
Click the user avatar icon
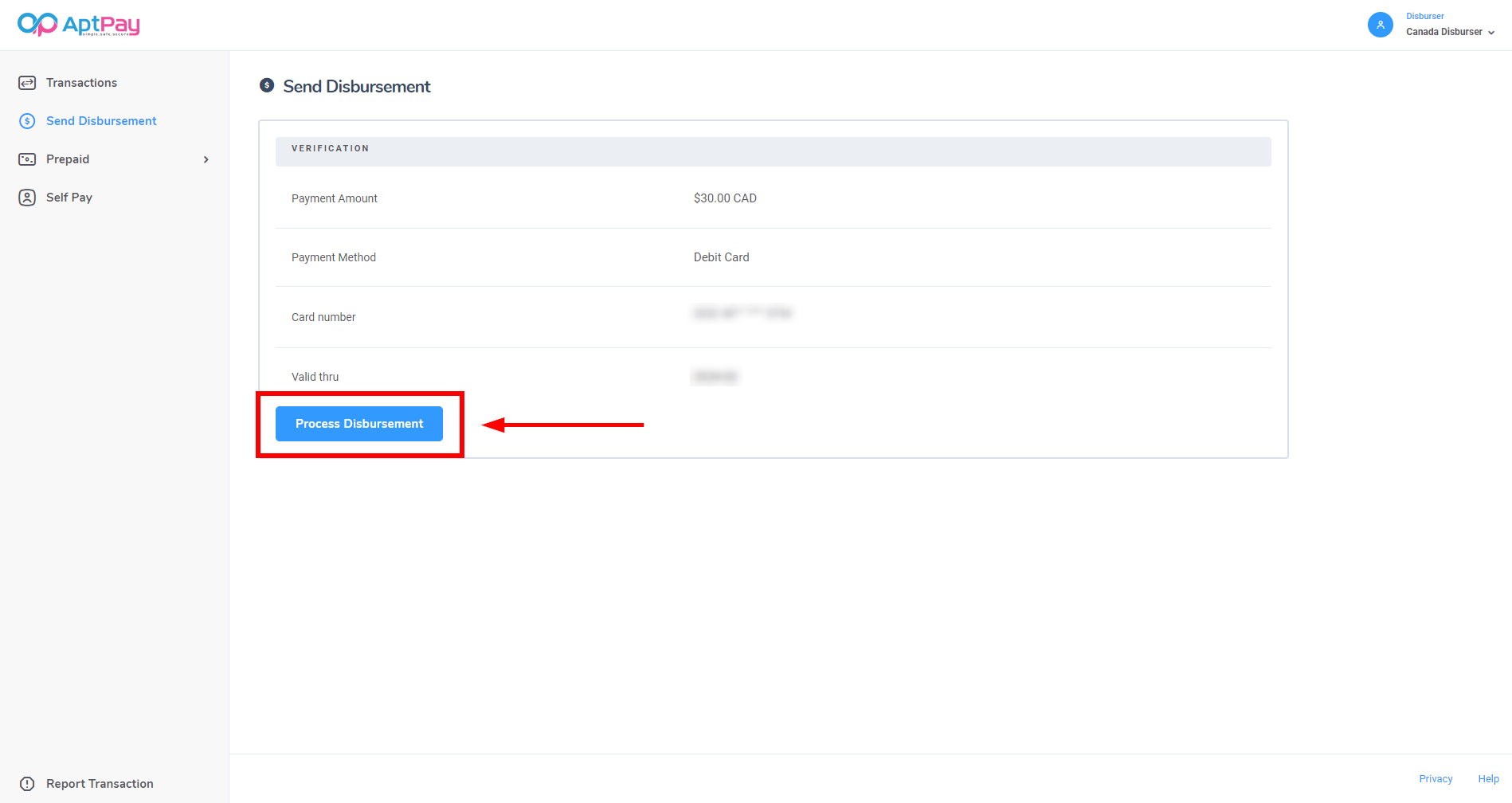tap(1380, 25)
